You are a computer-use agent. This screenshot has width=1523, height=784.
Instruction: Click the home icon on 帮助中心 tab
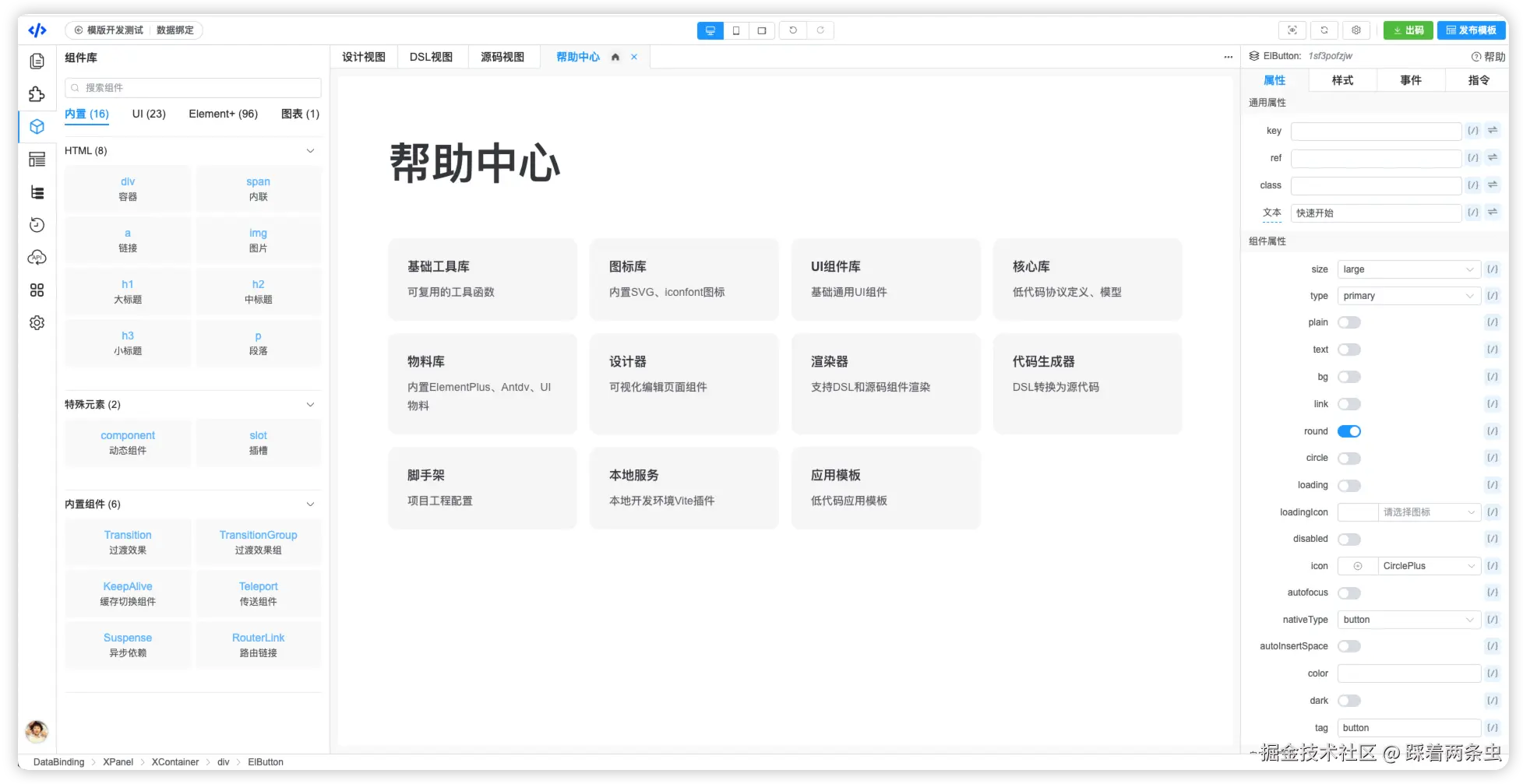[615, 57]
